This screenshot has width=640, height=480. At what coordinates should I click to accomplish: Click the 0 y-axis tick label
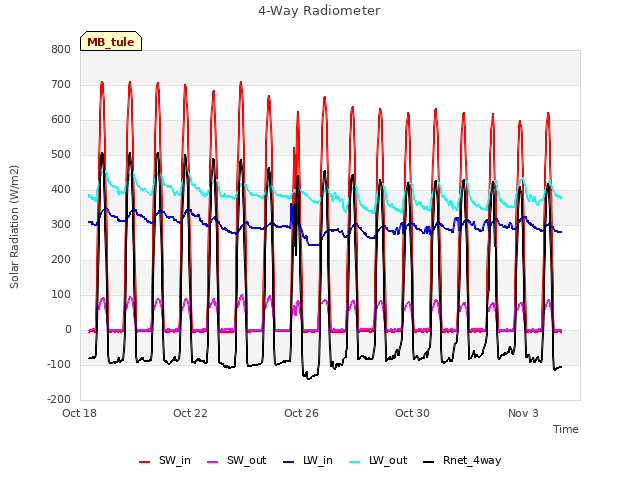(x=68, y=330)
